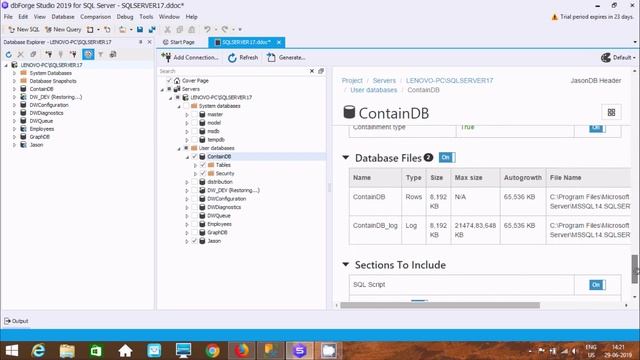Uncheck the Tables checkbox under ContainDB
This screenshot has width=640, height=360.
point(203,165)
